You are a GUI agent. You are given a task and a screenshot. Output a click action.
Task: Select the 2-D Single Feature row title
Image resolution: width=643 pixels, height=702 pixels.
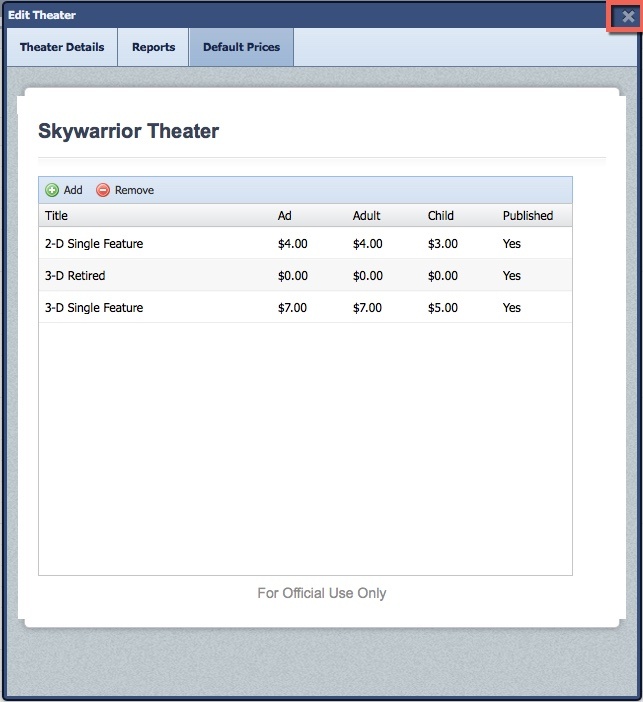94,243
